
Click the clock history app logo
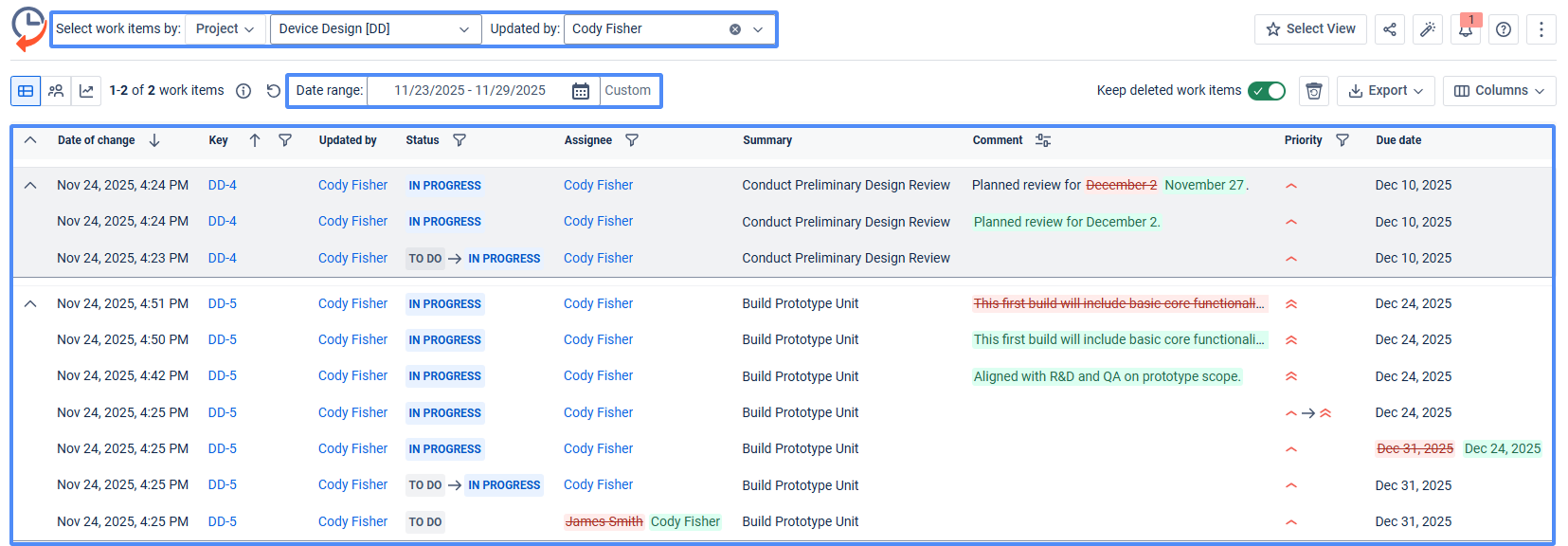pos(28,28)
